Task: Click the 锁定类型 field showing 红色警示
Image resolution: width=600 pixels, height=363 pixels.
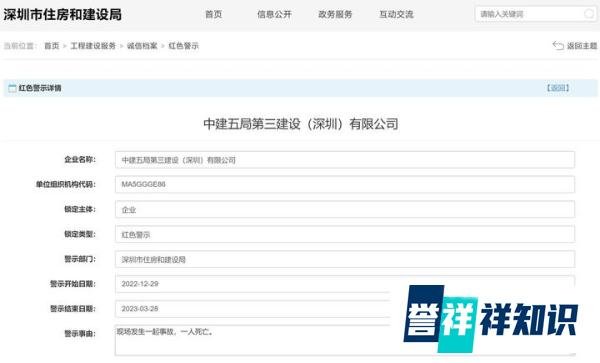Action: click(345, 234)
